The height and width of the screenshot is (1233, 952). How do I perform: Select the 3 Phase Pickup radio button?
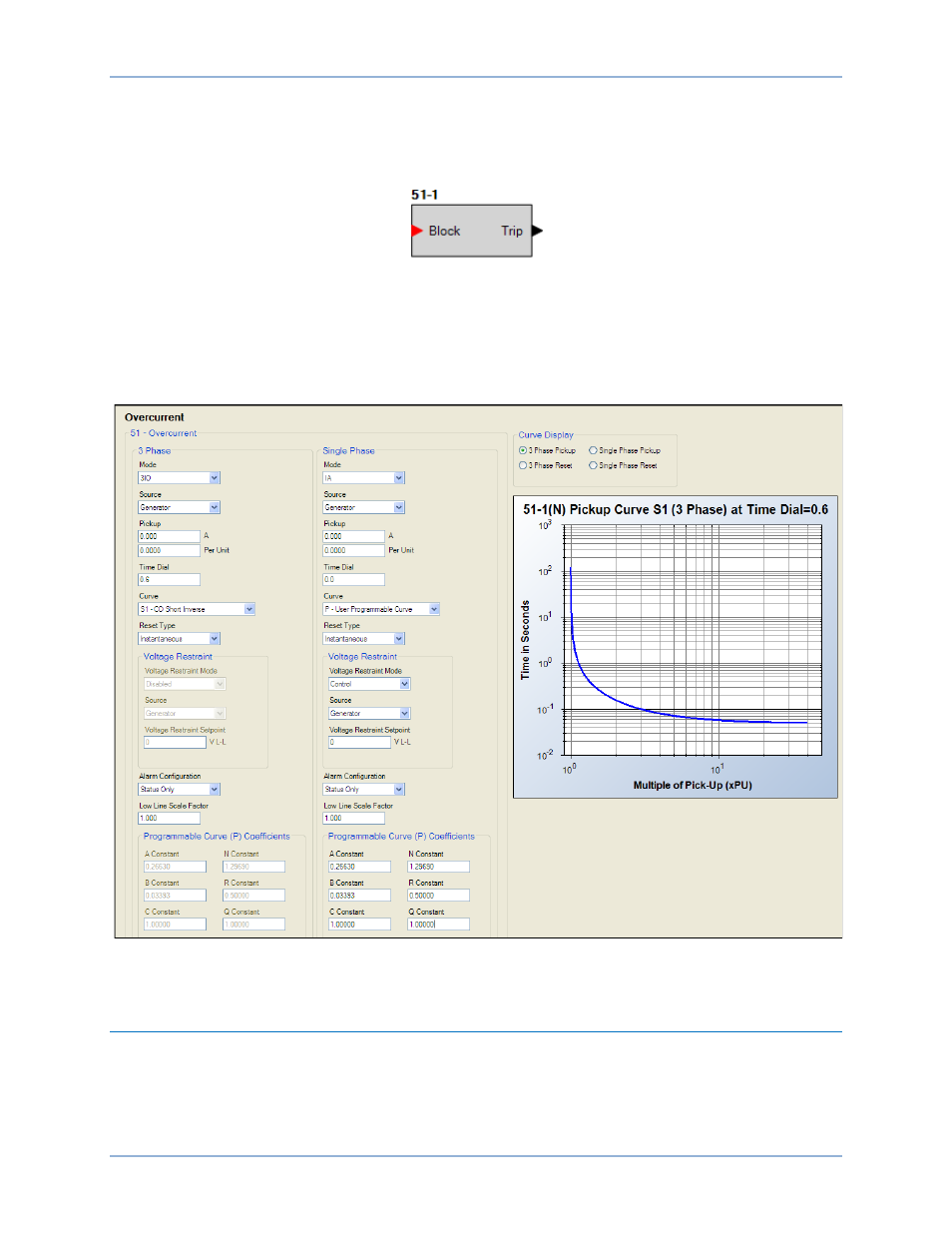(x=523, y=450)
